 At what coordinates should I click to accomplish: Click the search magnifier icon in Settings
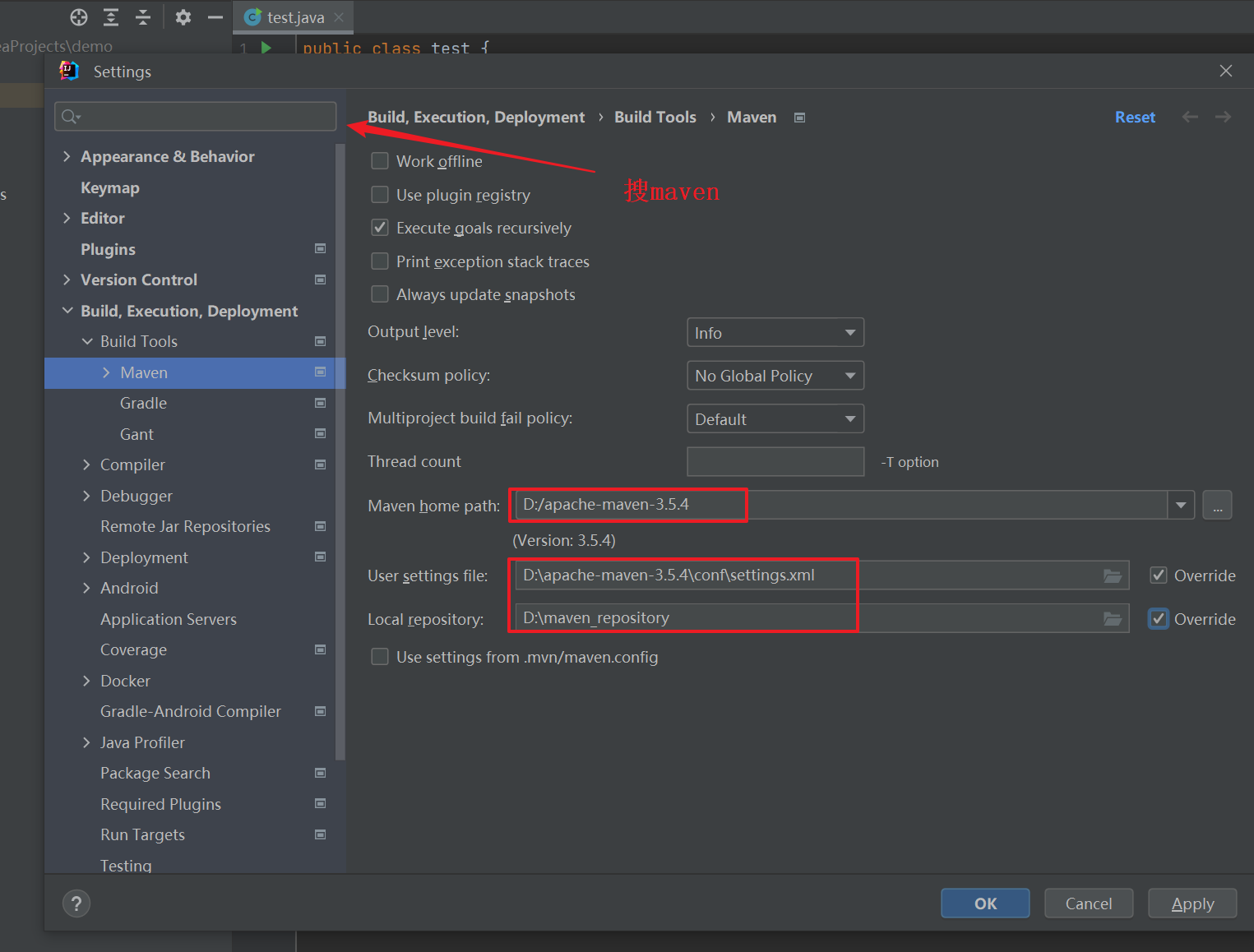[71, 117]
